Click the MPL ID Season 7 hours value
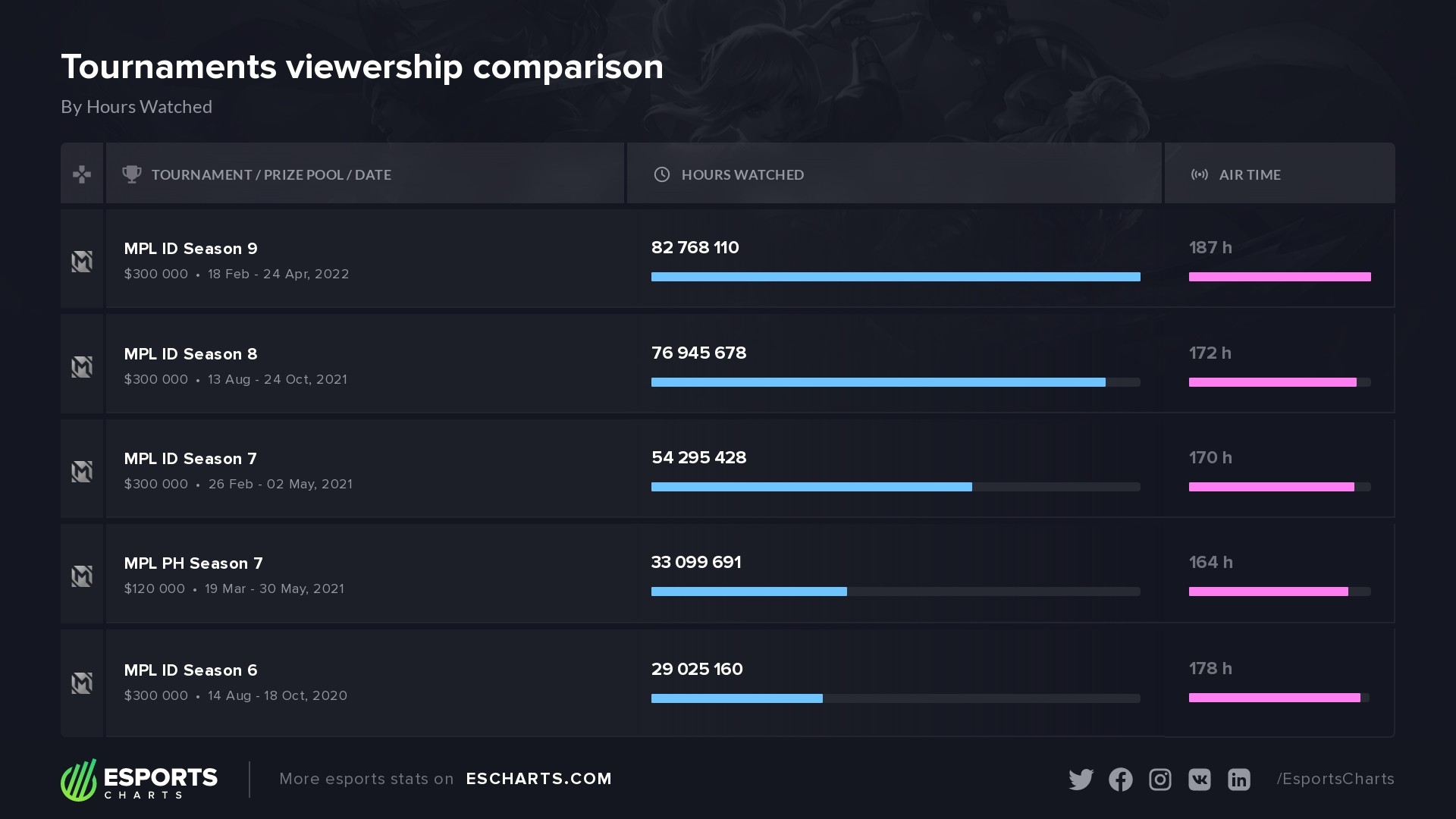The height and width of the screenshot is (819, 1456). tap(698, 458)
